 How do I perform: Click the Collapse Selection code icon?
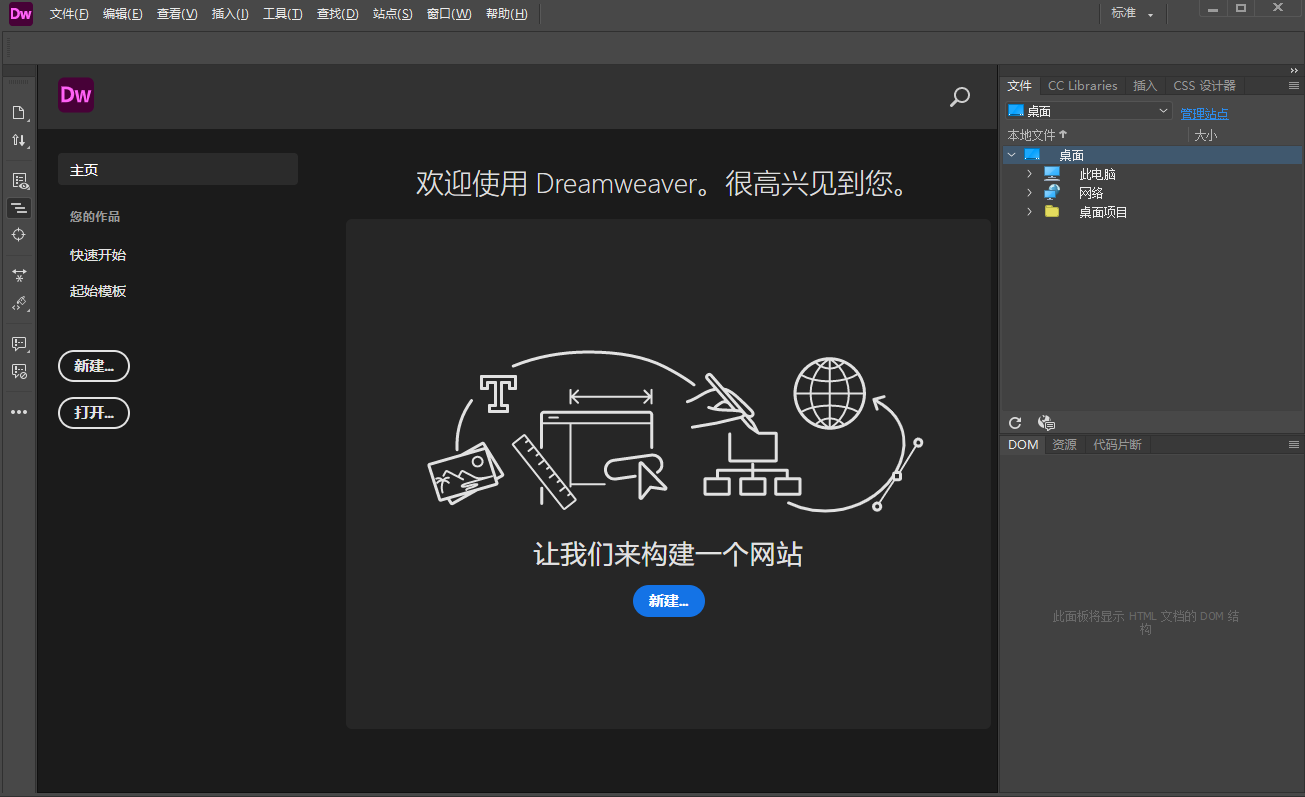point(19,275)
